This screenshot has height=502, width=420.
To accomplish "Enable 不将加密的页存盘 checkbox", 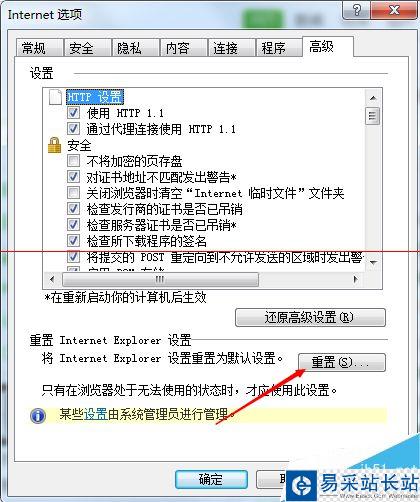I will click(x=73, y=161).
